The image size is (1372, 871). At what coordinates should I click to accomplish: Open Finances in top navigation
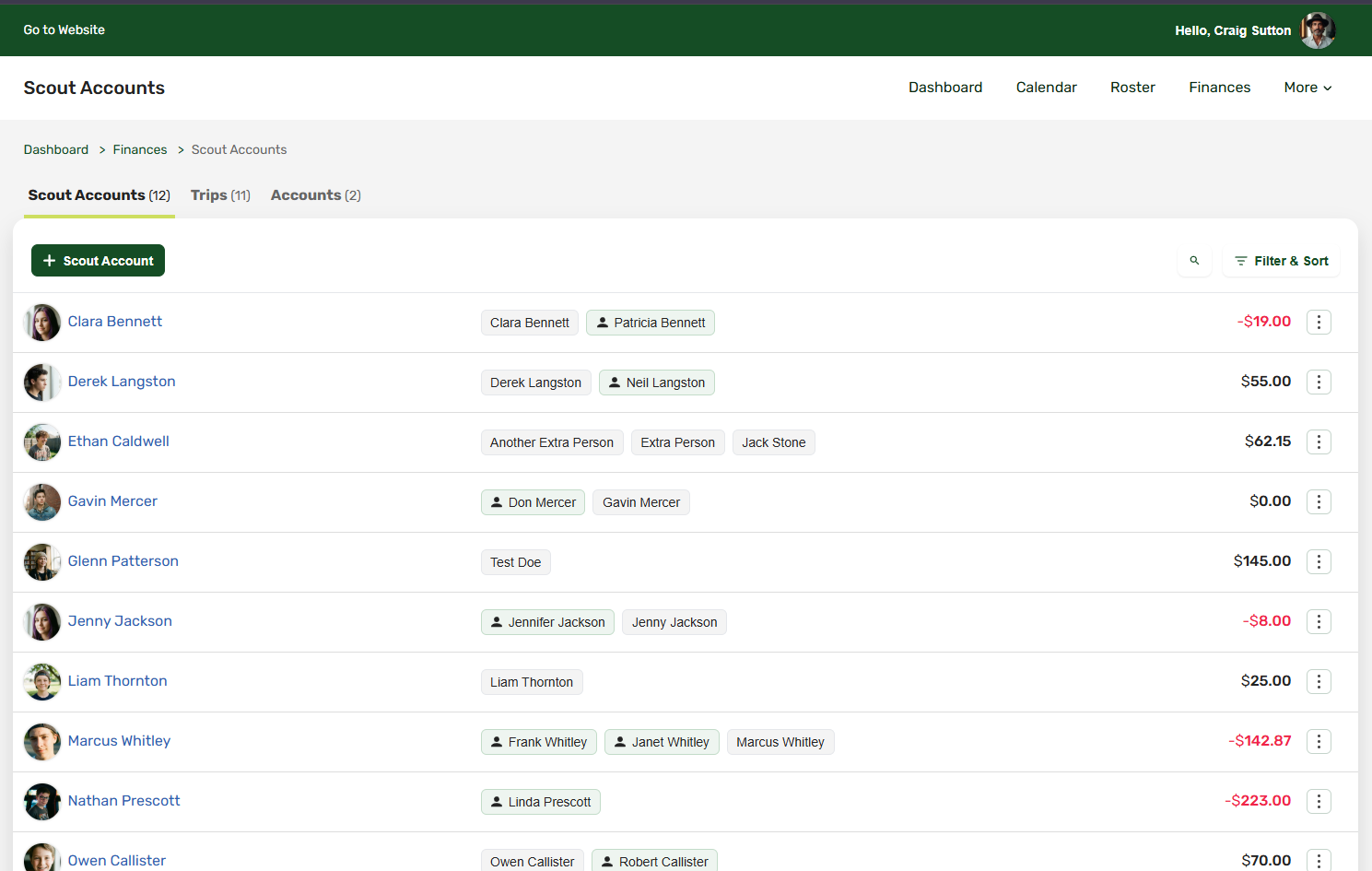[1219, 88]
